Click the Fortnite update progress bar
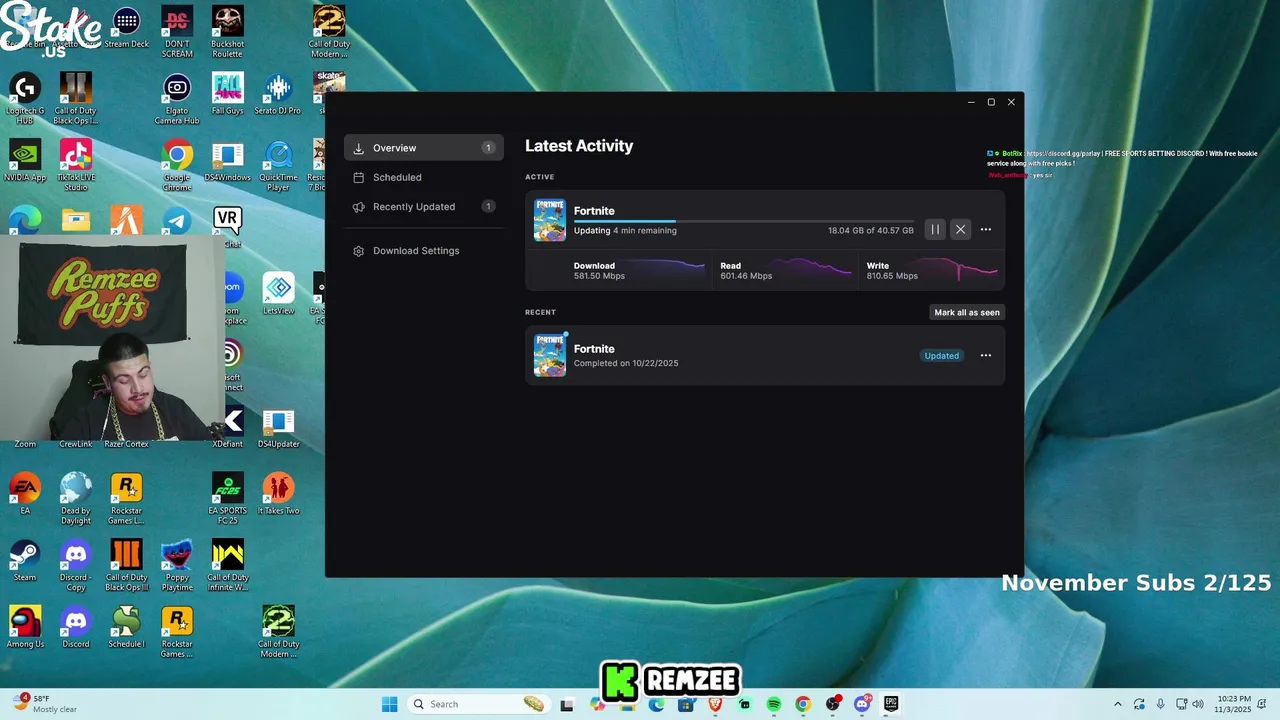Image resolution: width=1280 pixels, height=720 pixels. point(743,221)
